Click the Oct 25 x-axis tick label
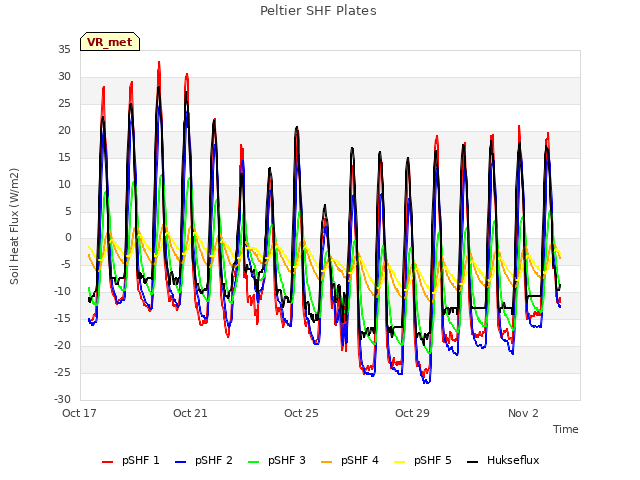Screen dimensions: 640x480 pyautogui.click(x=301, y=413)
